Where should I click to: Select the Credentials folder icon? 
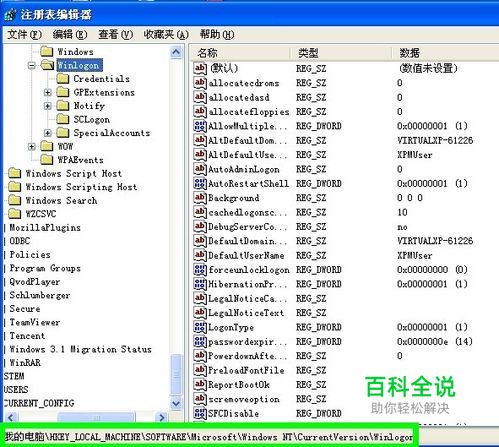pos(62,79)
